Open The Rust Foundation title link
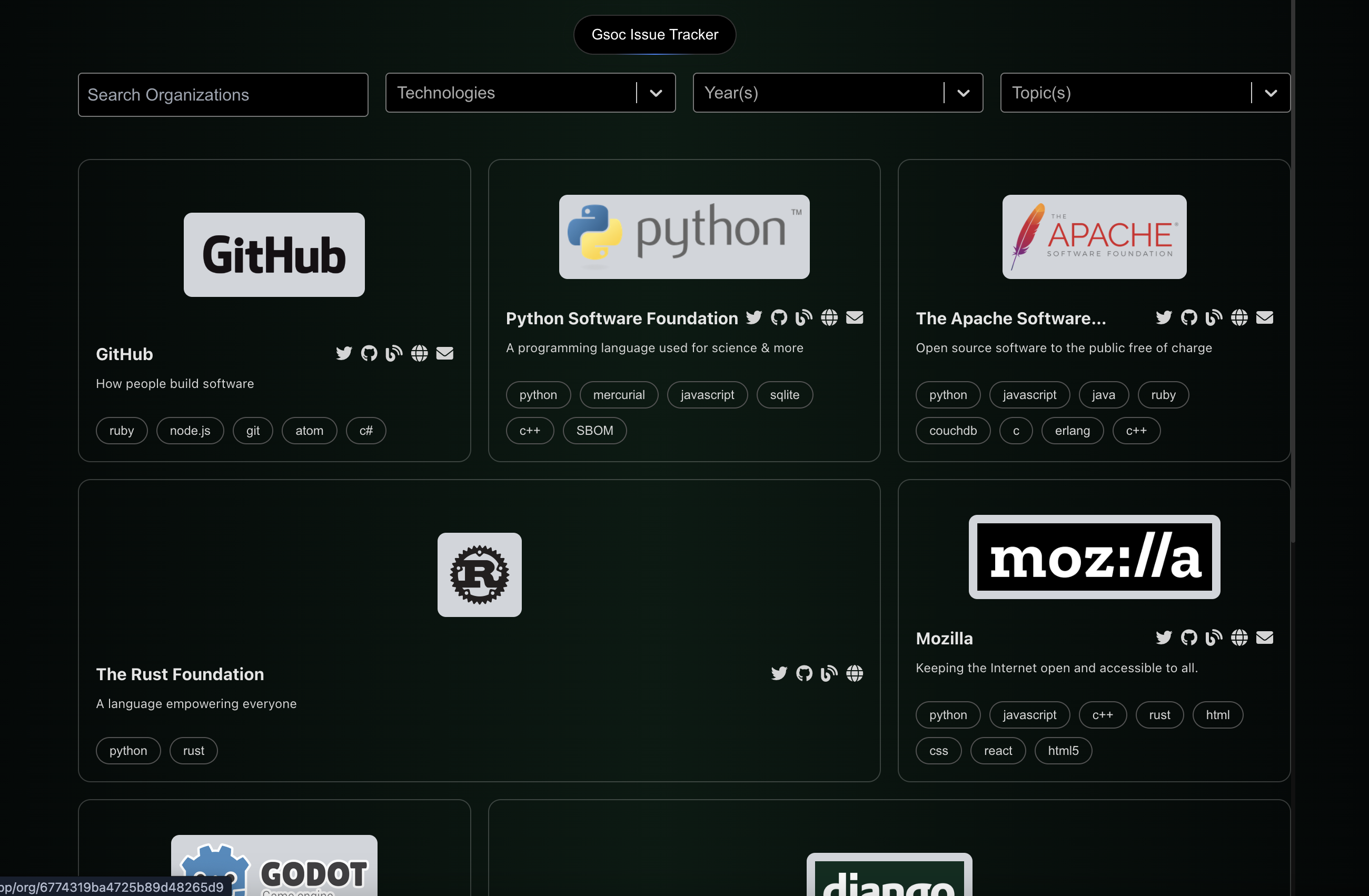1369x896 pixels. tap(180, 674)
